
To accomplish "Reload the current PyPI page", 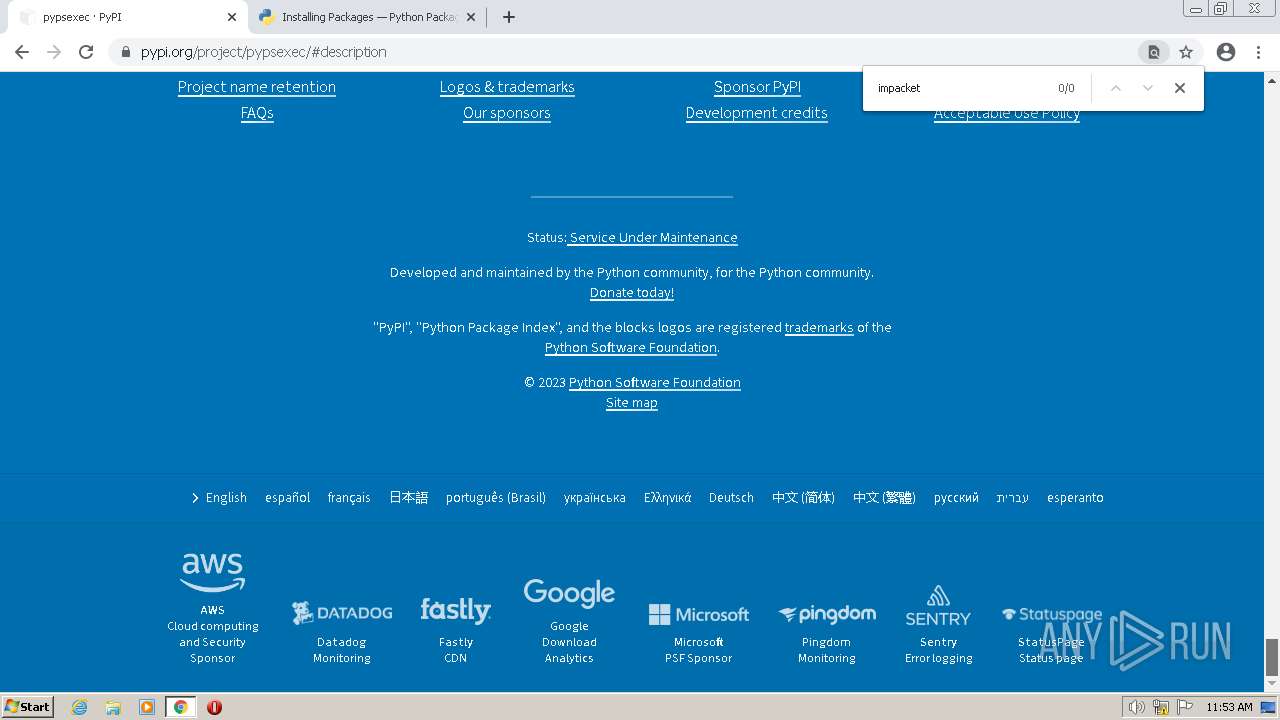I will (x=86, y=52).
